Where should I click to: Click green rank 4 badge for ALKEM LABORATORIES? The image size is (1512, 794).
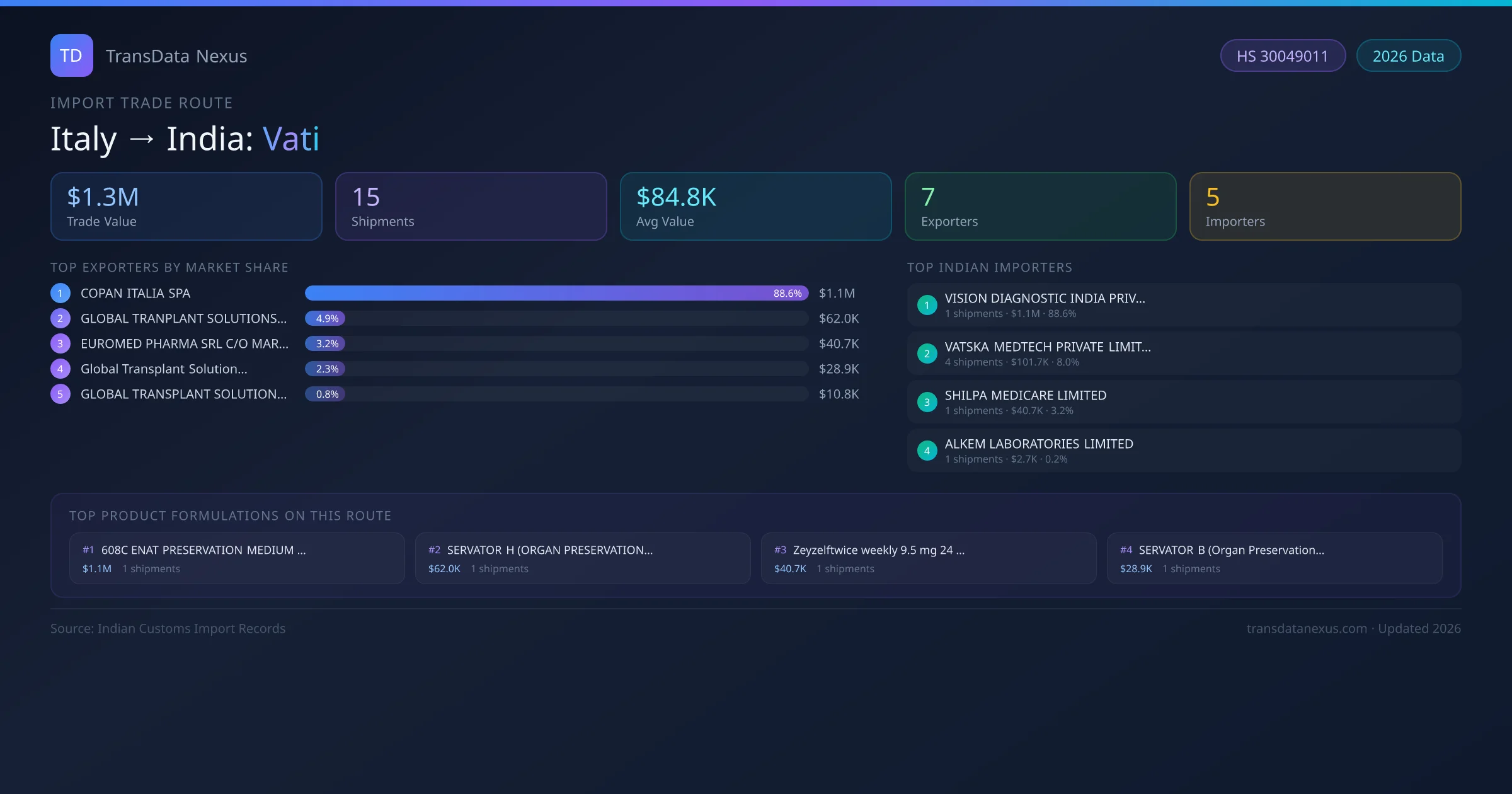pos(927,451)
